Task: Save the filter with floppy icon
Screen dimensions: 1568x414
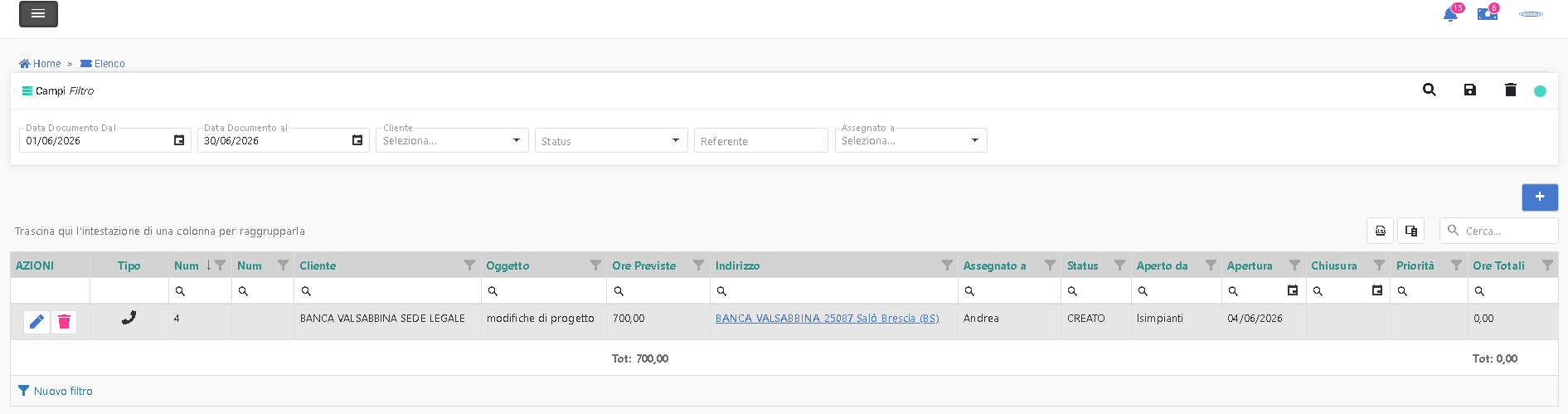Action: [1470, 90]
